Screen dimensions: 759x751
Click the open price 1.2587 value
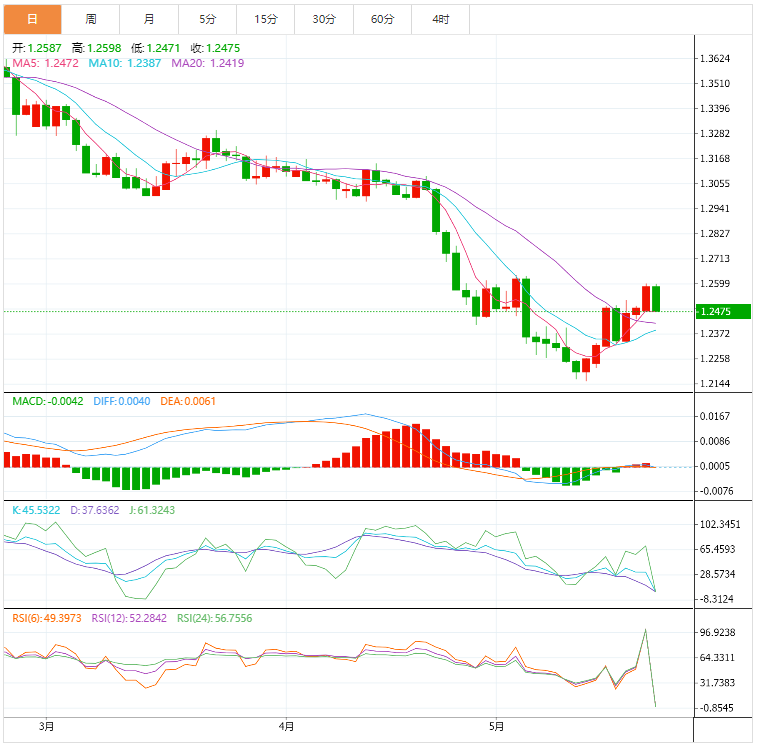click(45, 48)
